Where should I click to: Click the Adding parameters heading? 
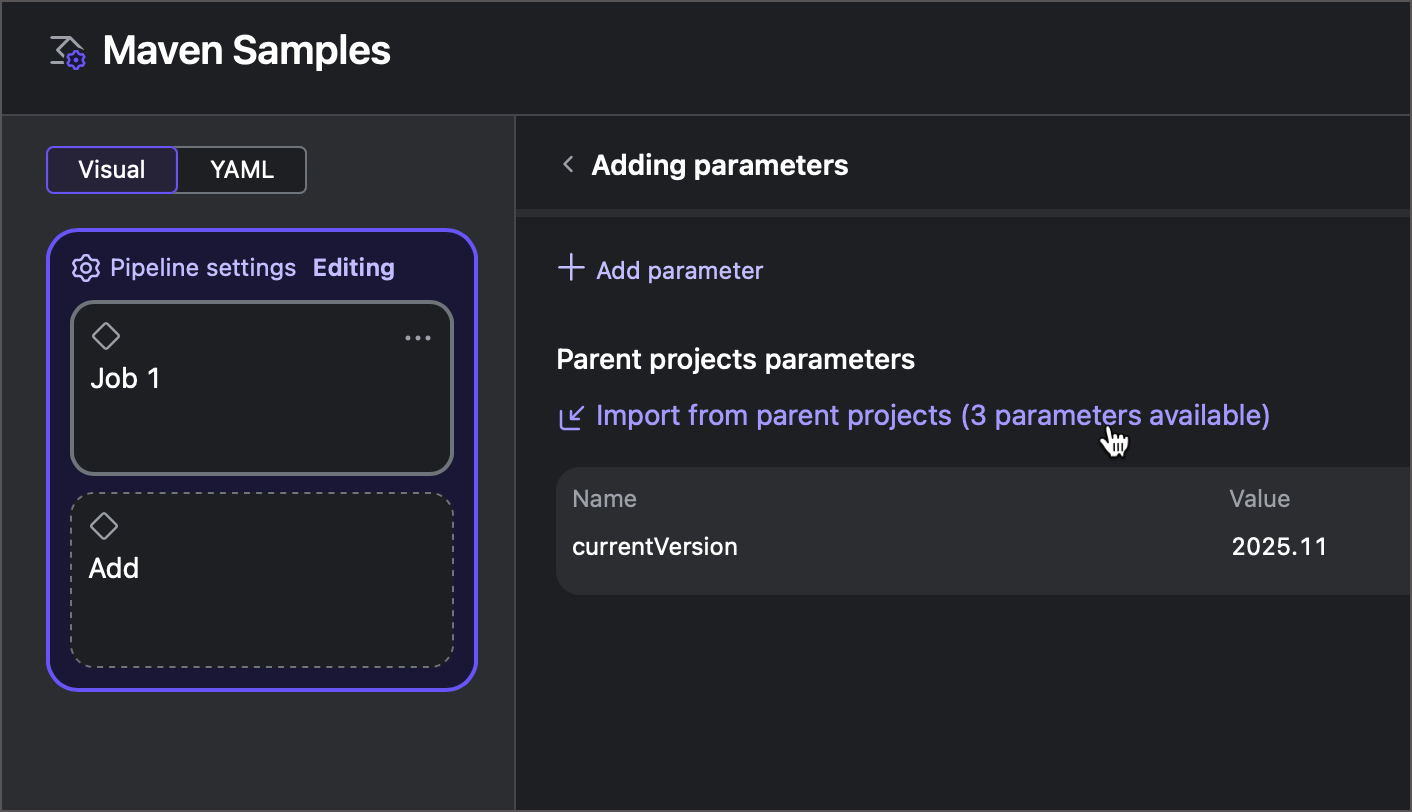pyautogui.click(x=719, y=164)
